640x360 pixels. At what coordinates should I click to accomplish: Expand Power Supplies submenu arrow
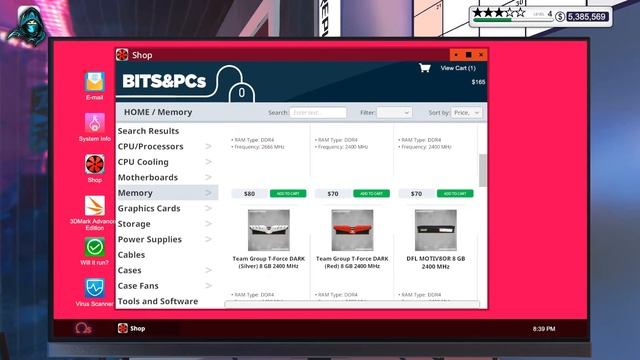tap(208, 240)
